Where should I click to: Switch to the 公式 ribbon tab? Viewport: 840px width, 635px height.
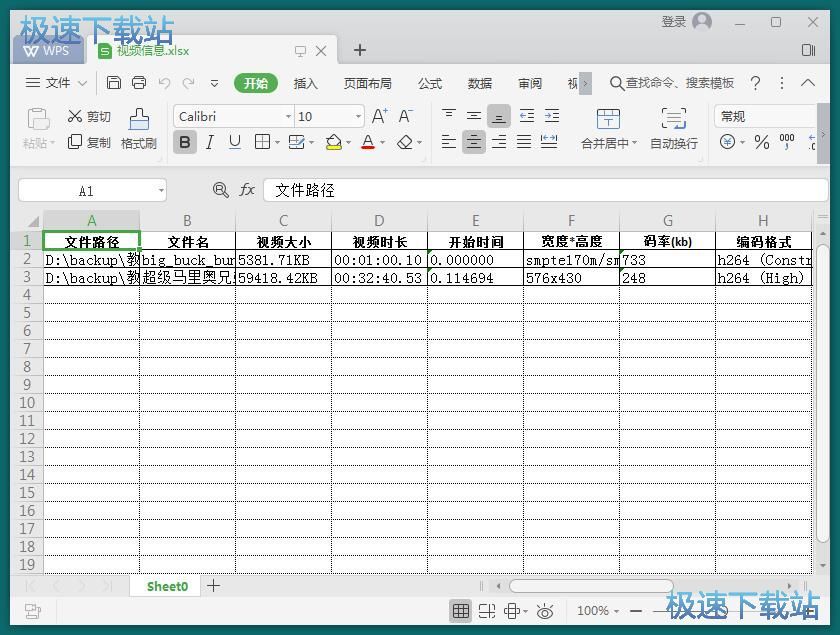point(430,83)
